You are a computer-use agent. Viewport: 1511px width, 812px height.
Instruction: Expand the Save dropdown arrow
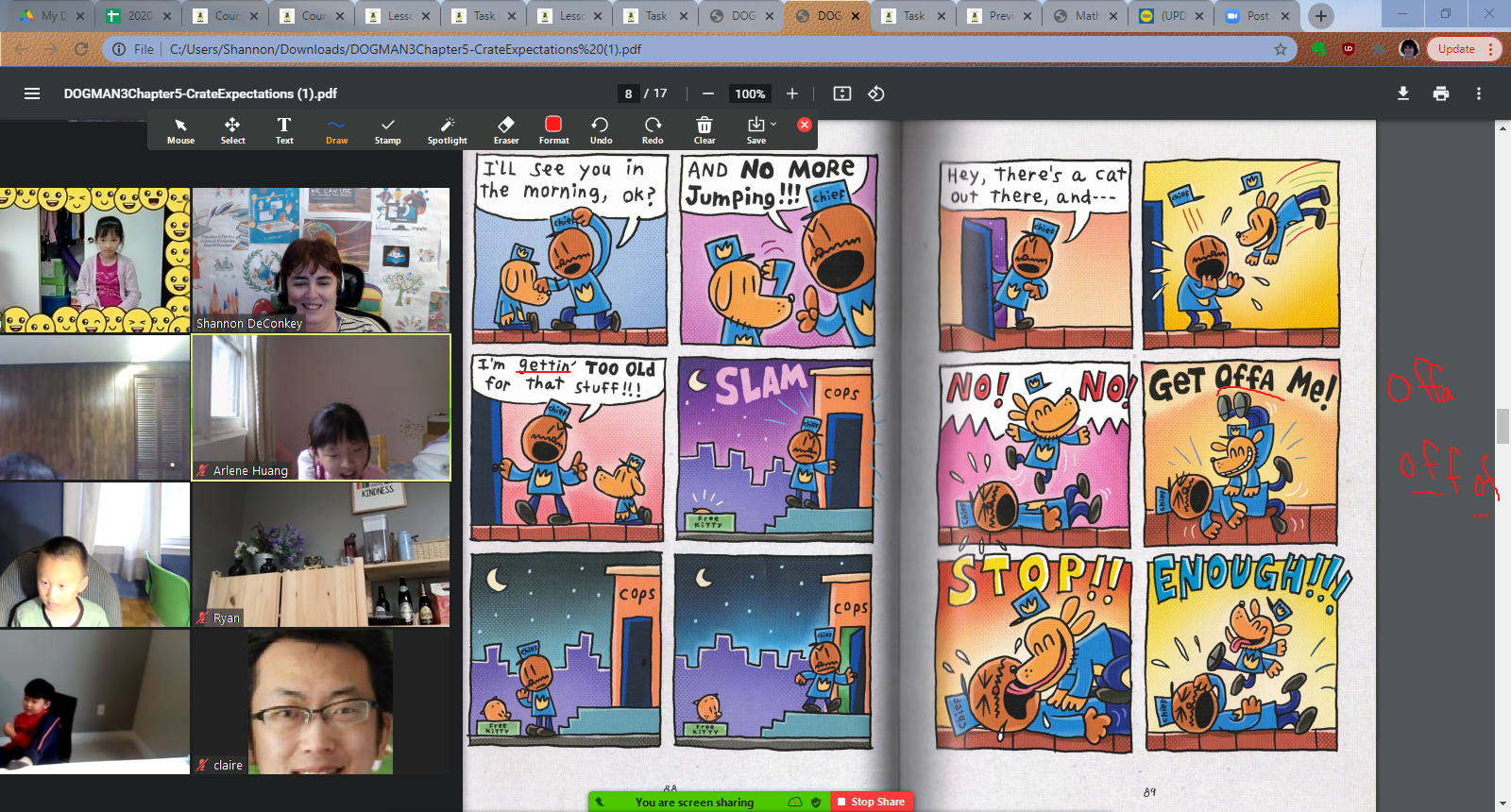773,124
